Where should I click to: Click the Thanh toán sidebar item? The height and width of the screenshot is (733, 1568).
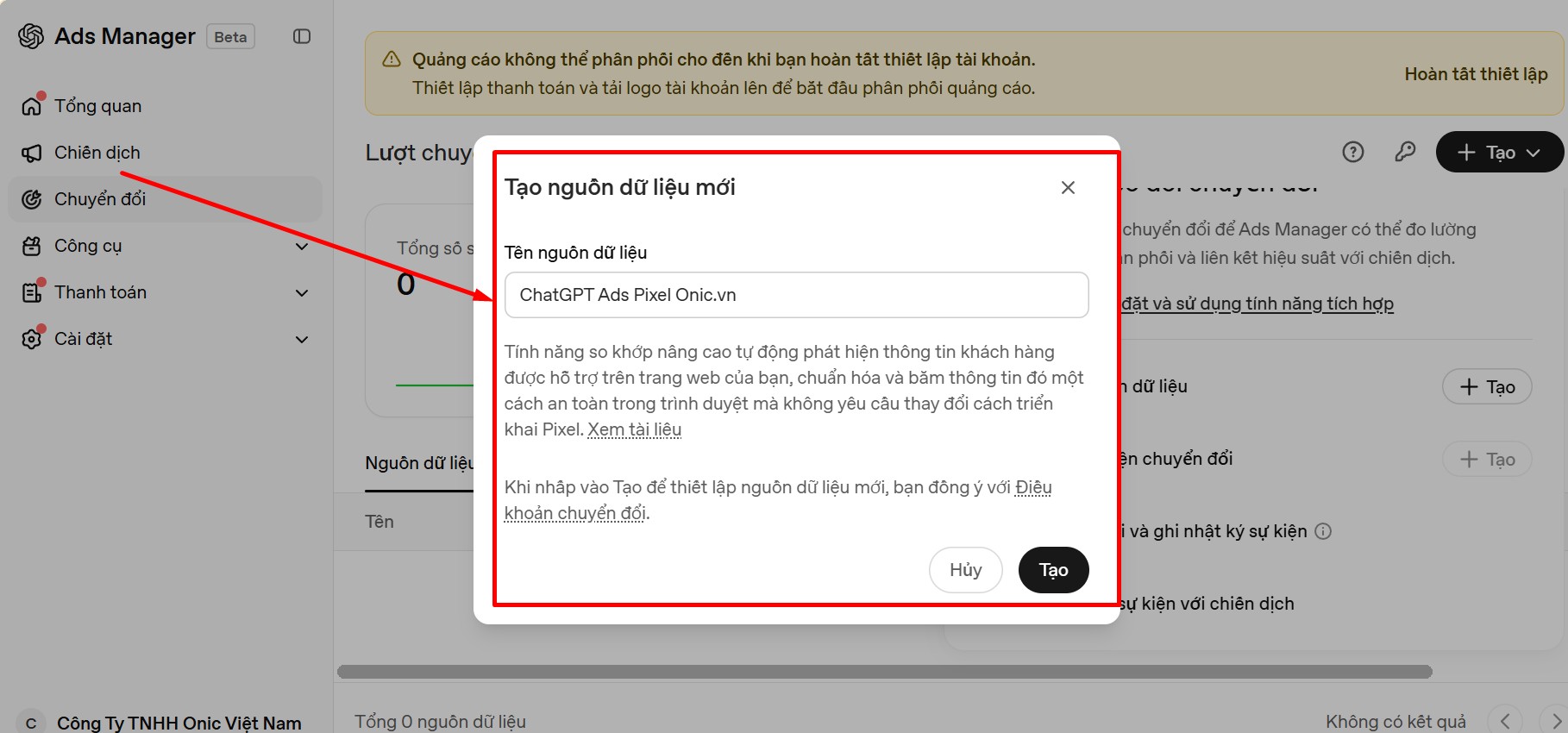pos(165,292)
